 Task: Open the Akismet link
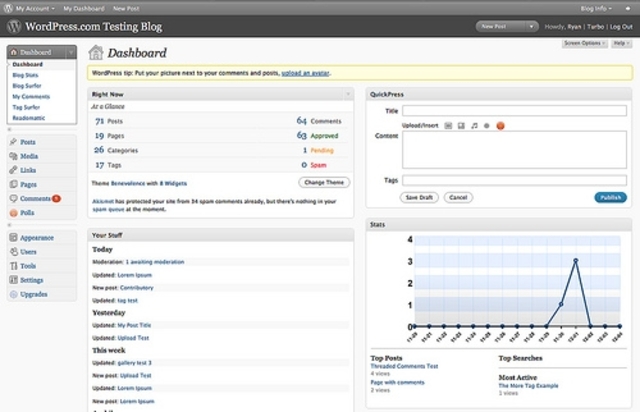tap(103, 201)
